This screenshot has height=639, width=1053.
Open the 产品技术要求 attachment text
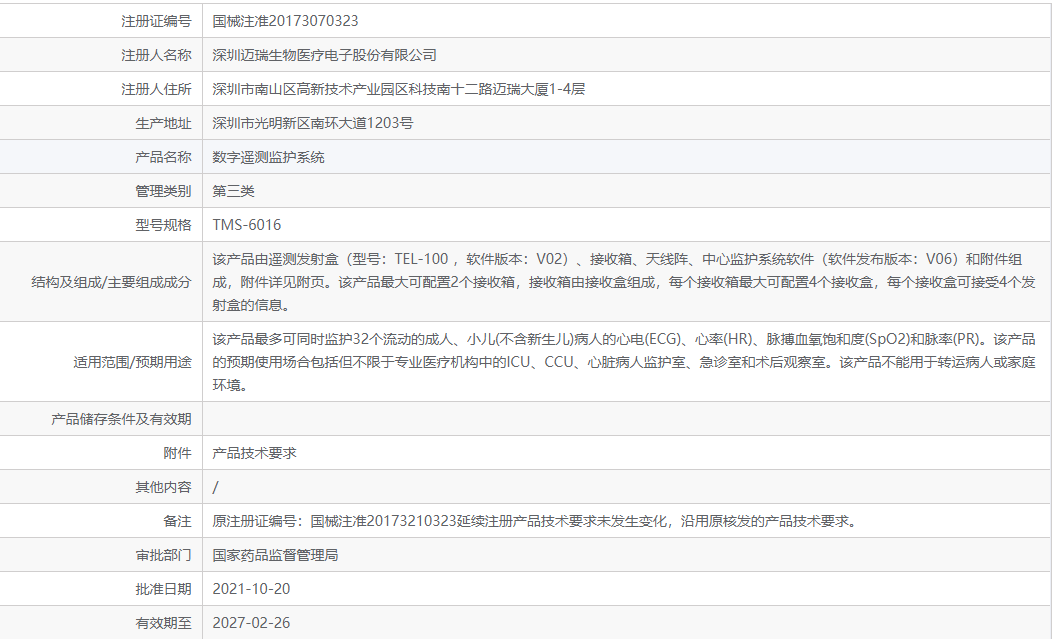click(255, 453)
